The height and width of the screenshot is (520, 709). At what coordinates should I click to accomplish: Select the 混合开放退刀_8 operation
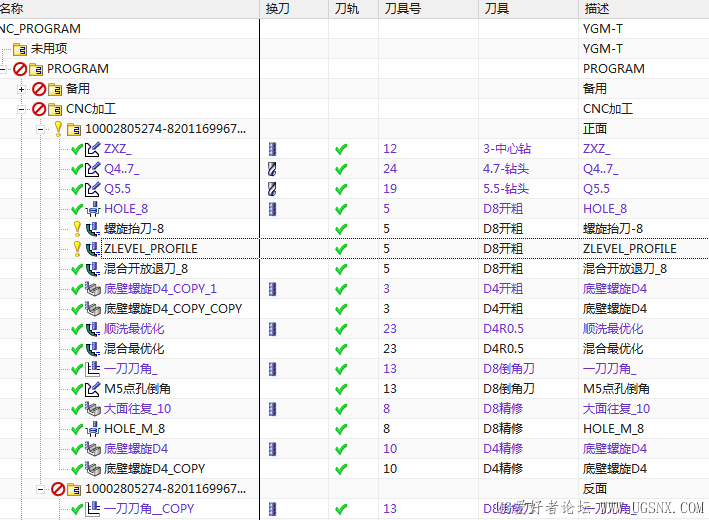pyautogui.click(x=146, y=269)
